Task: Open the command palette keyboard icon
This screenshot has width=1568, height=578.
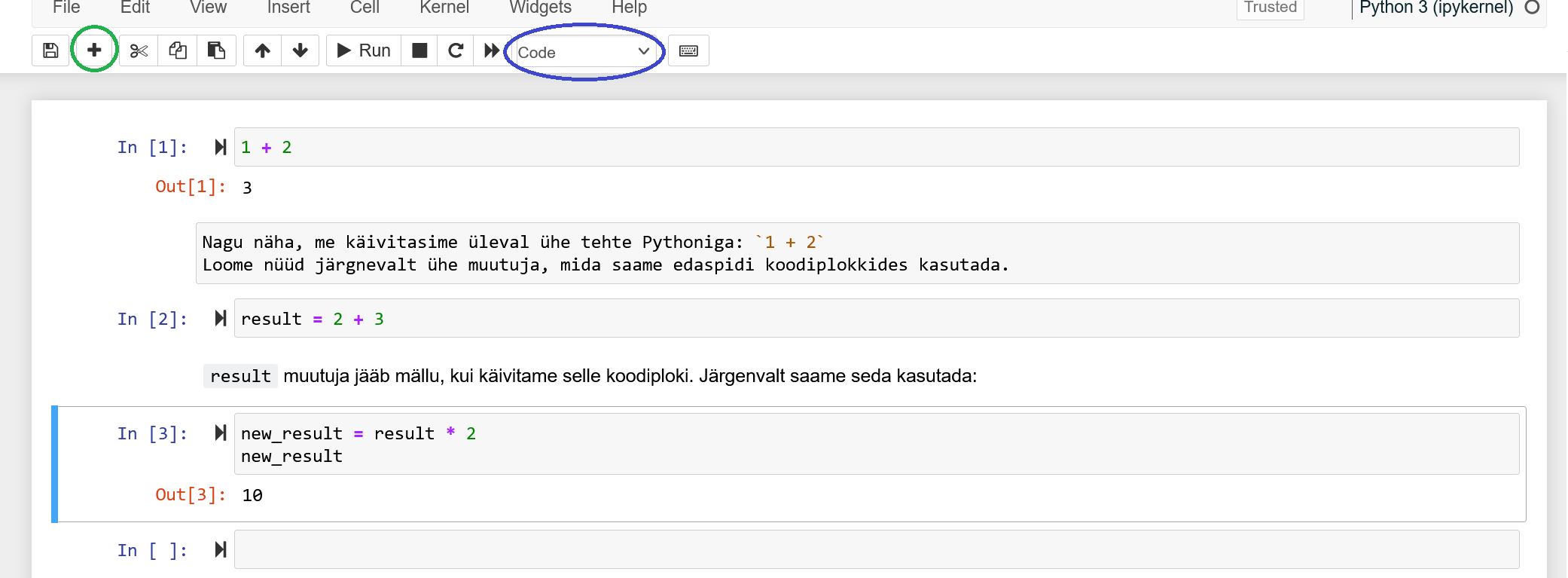Action: coord(688,50)
